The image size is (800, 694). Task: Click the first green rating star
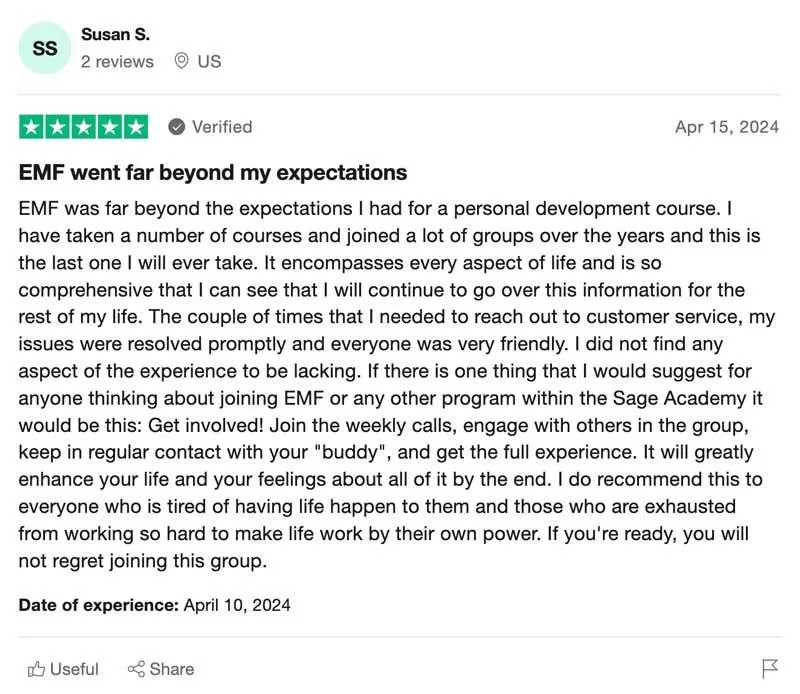pyautogui.click(x=31, y=127)
